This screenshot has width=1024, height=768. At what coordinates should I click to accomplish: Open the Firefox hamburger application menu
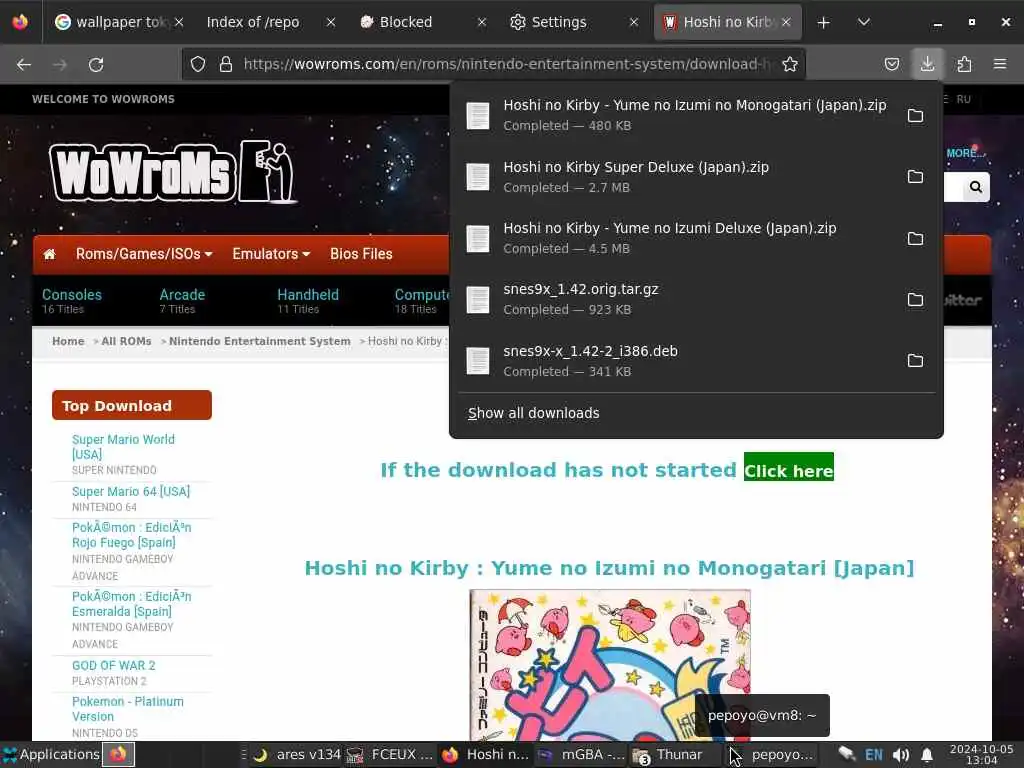pyautogui.click(x=999, y=64)
